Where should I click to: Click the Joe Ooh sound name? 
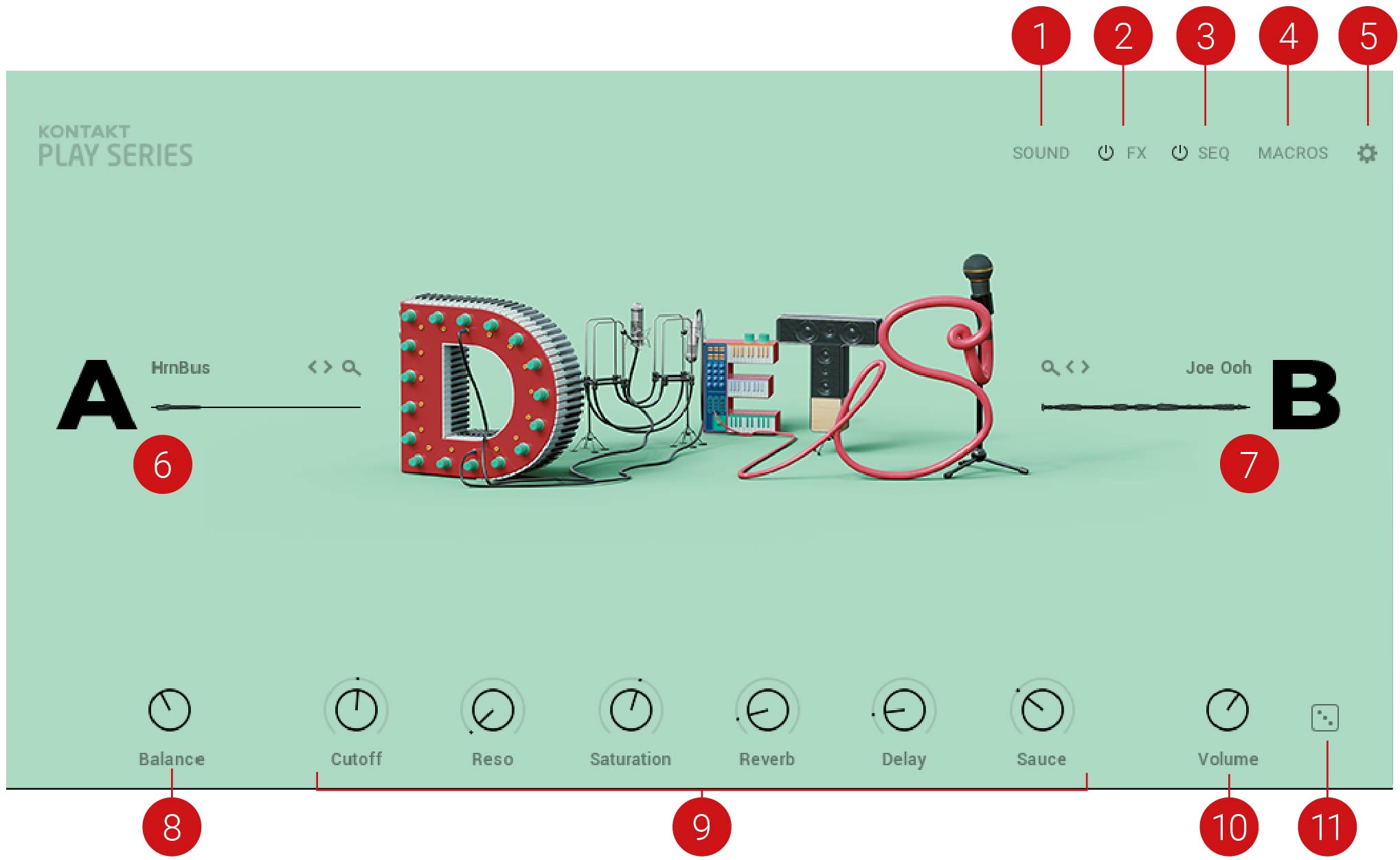point(1218,367)
